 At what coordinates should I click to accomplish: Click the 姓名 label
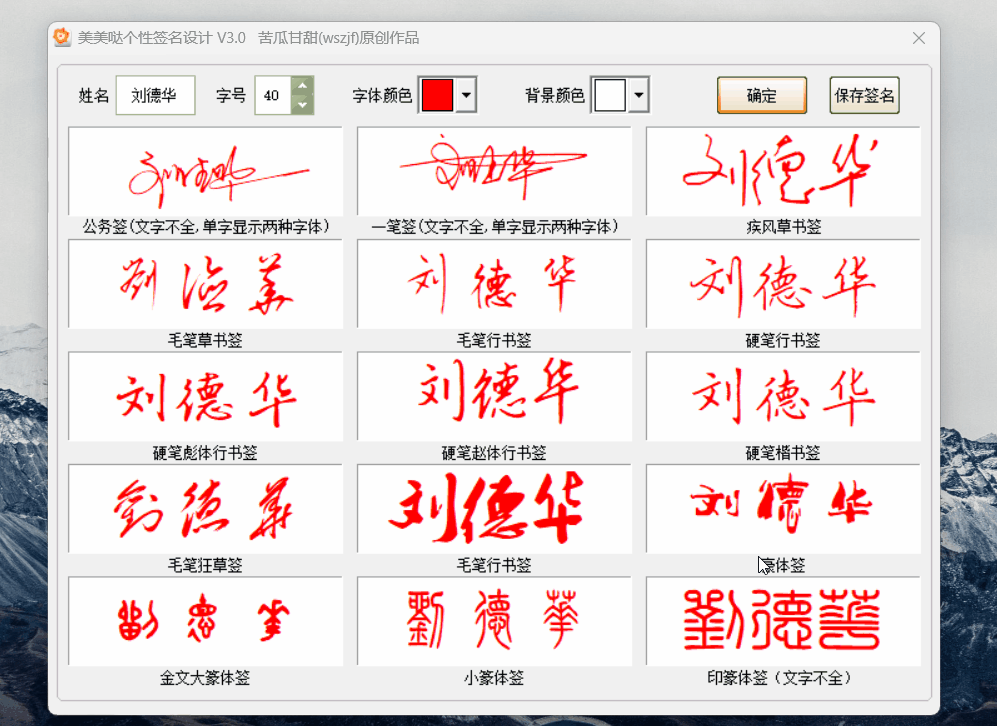94,95
